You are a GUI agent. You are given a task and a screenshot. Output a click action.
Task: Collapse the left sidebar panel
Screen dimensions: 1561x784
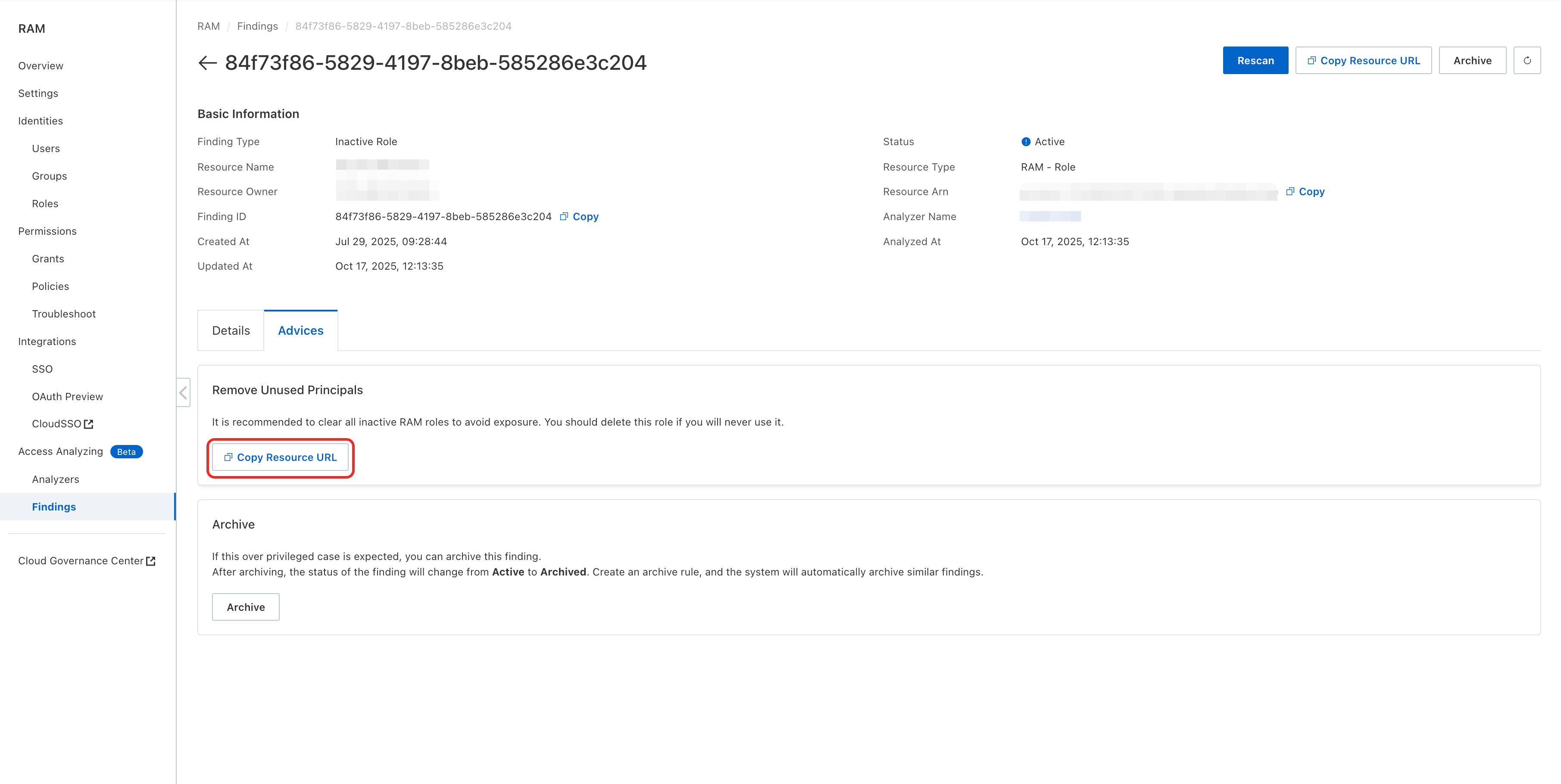[183, 392]
